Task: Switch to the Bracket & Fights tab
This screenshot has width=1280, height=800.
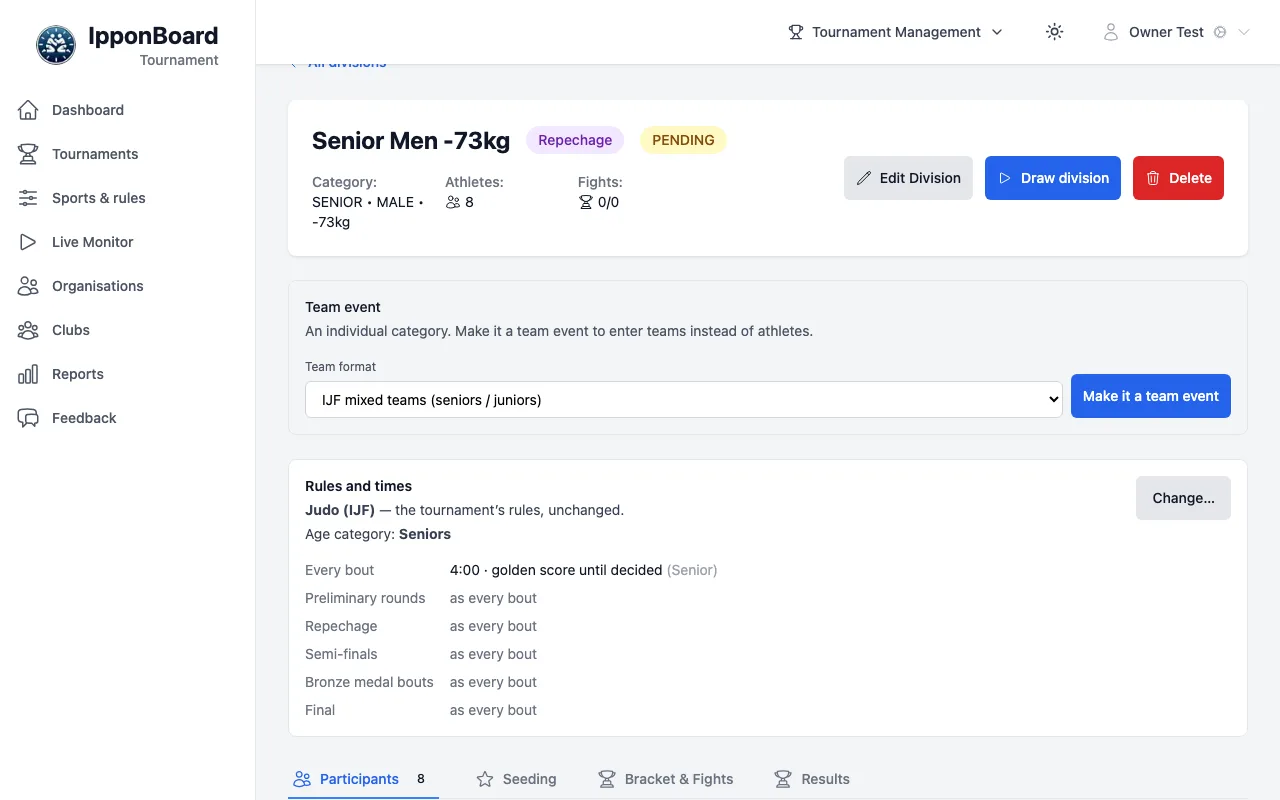Action: tap(665, 779)
